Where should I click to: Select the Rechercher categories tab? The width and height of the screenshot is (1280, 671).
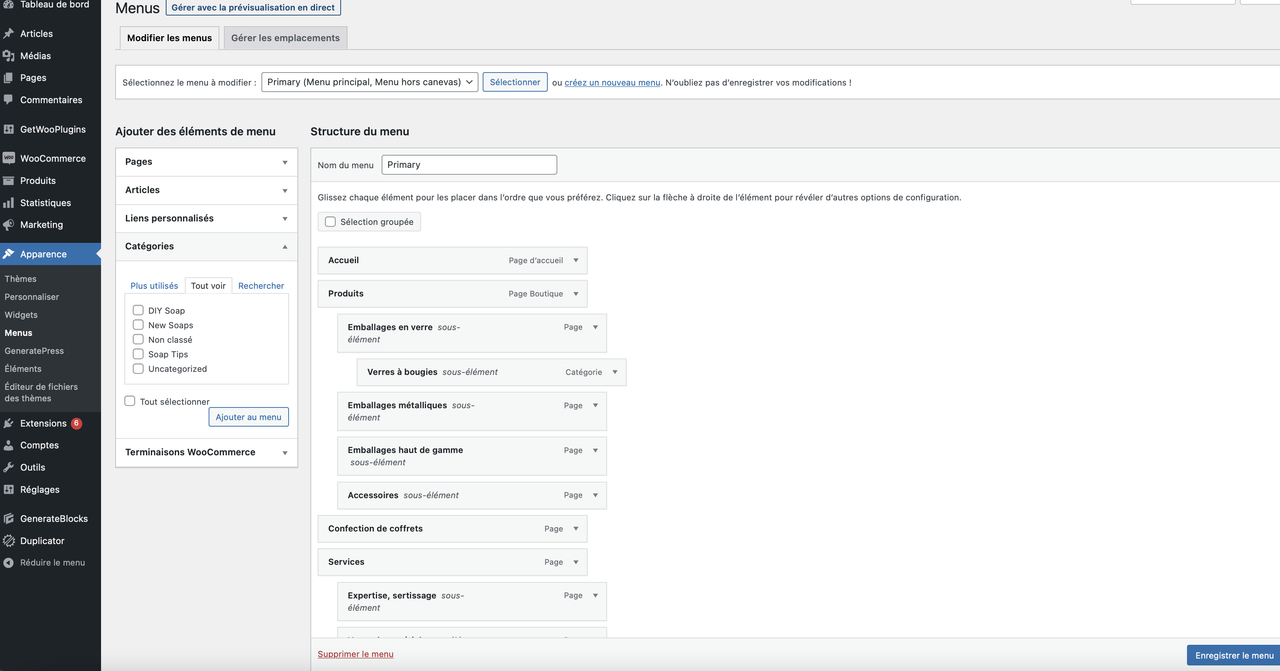261,286
